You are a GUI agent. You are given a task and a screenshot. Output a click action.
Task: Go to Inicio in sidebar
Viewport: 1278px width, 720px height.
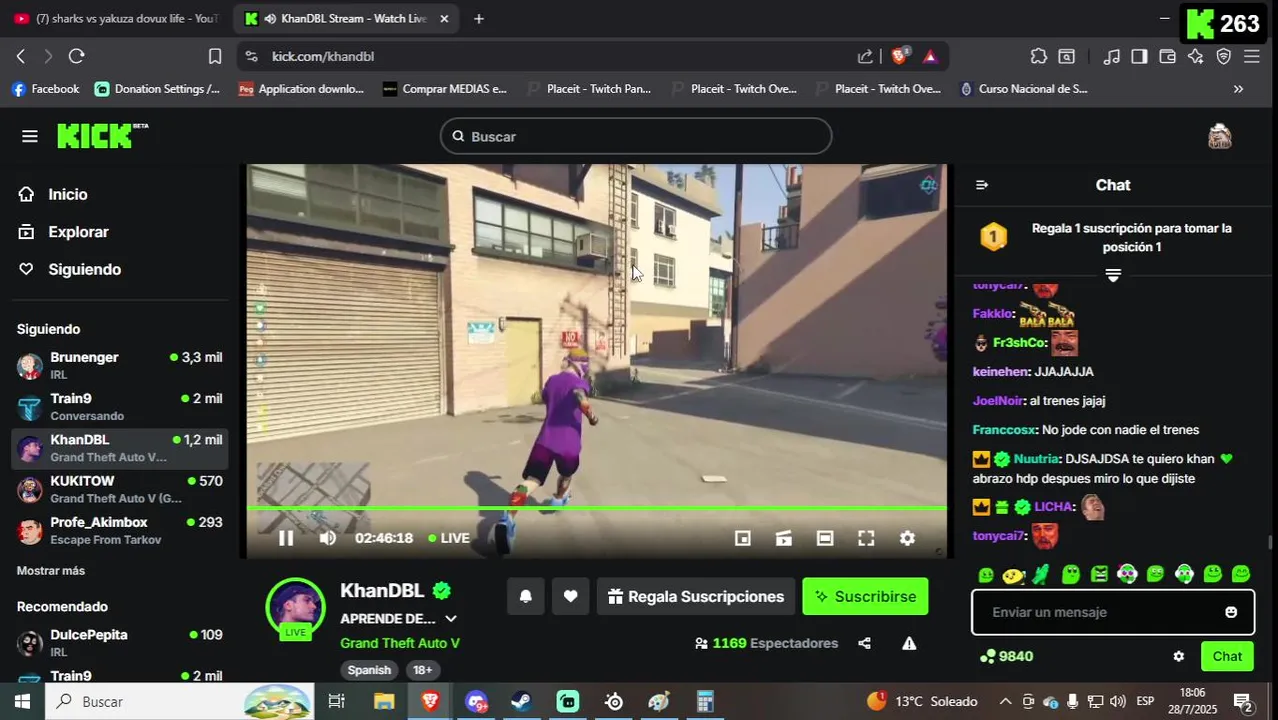point(68,195)
